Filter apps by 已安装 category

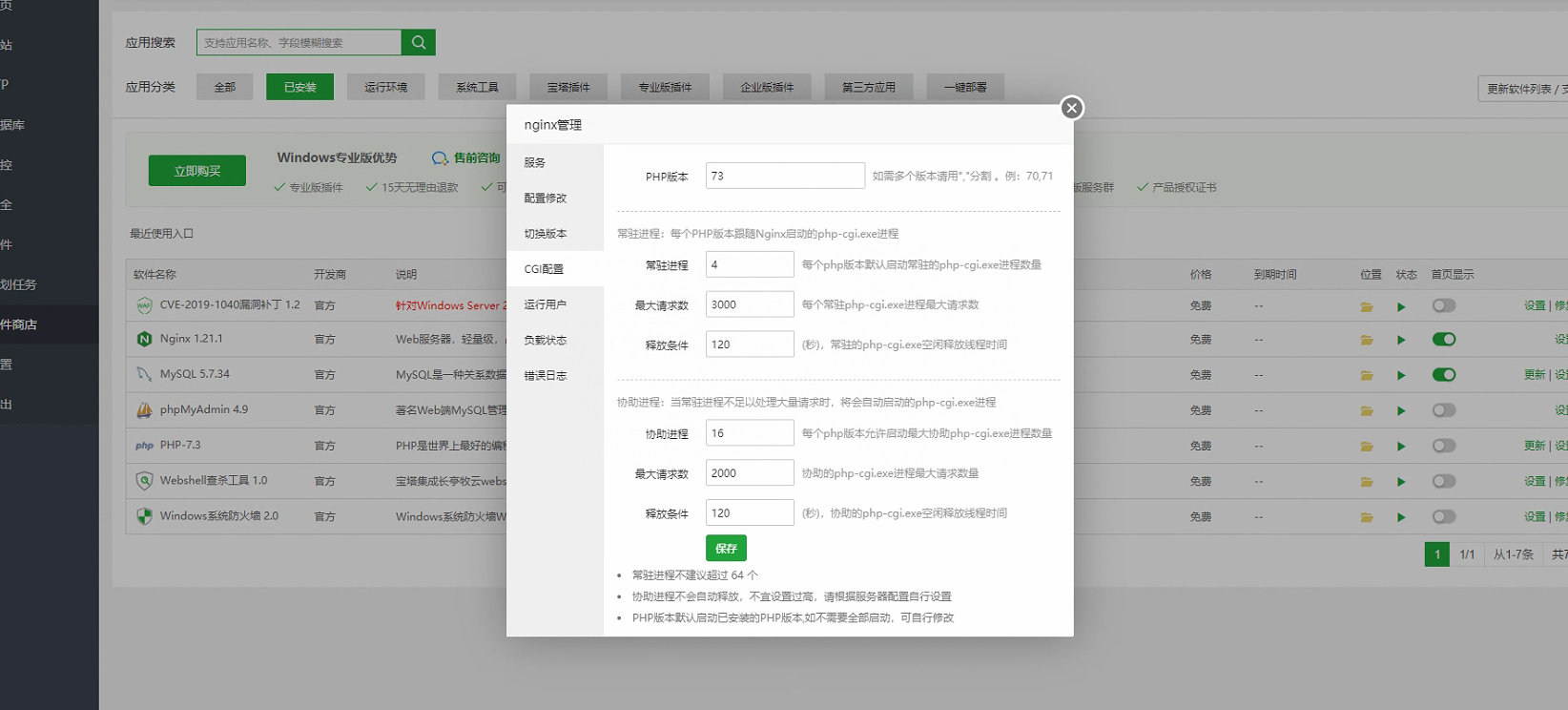click(300, 87)
